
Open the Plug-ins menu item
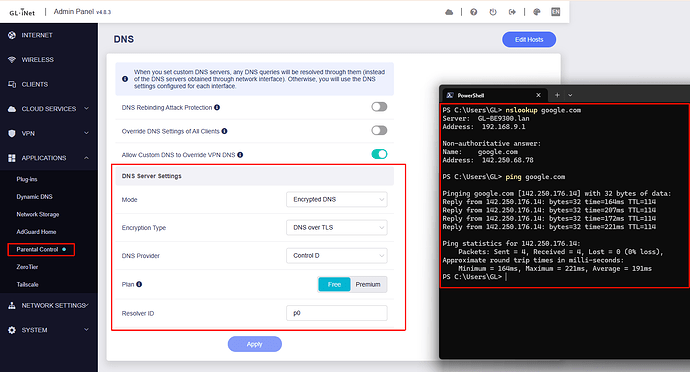(27, 179)
